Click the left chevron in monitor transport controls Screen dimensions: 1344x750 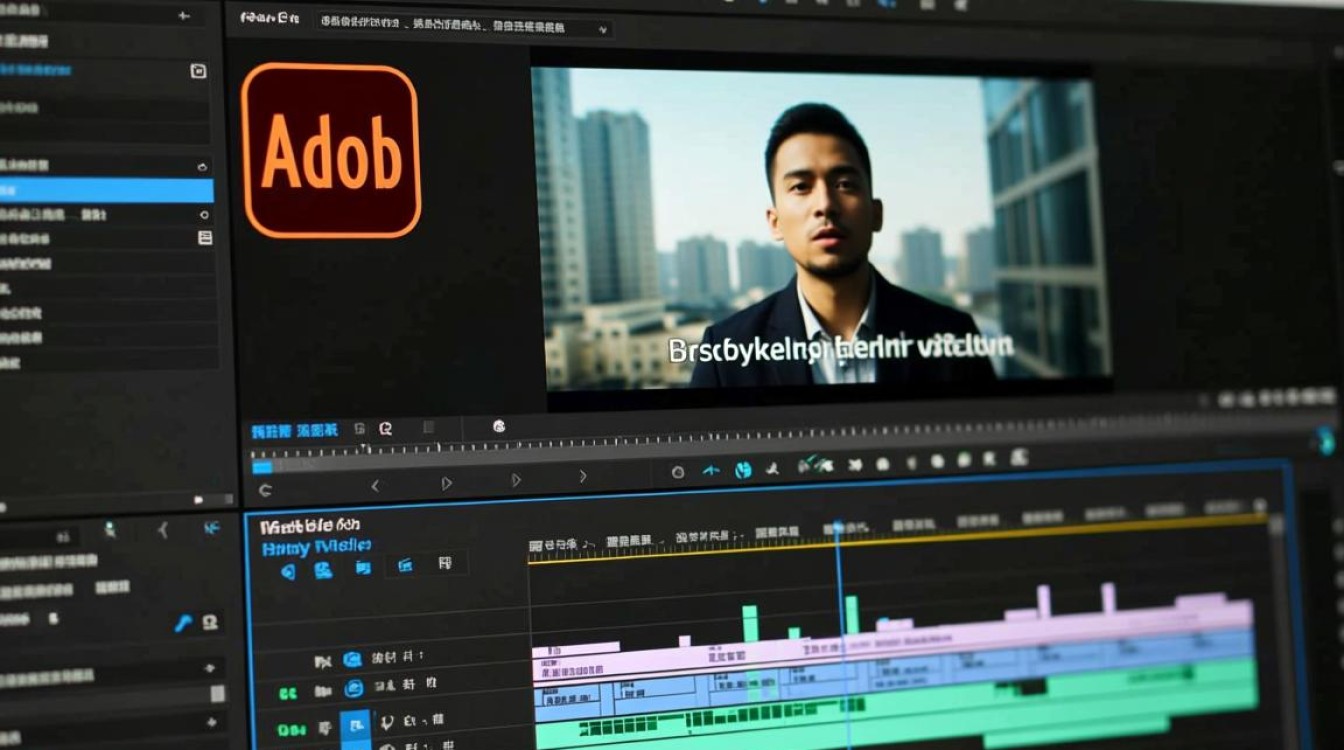tap(376, 486)
